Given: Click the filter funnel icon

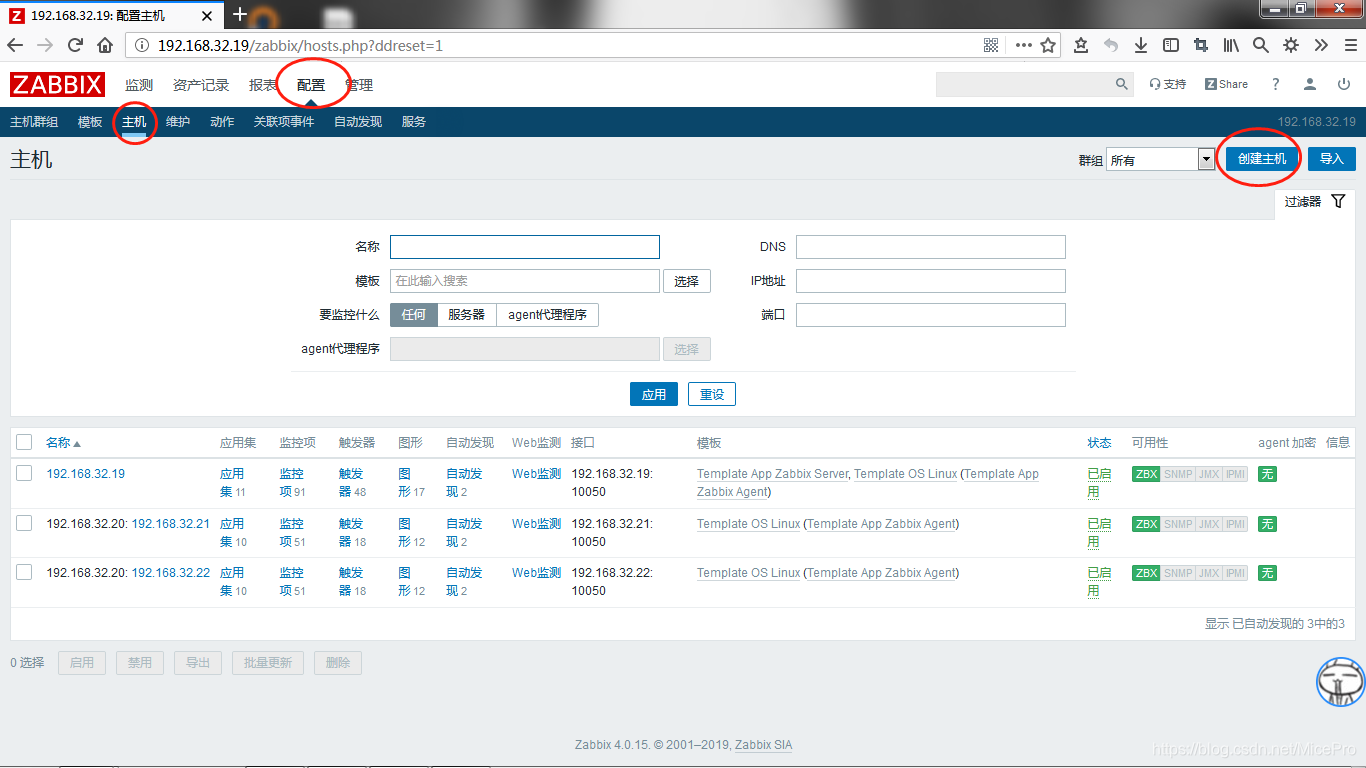Looking at the screenshot, I should click(1339, 201).
